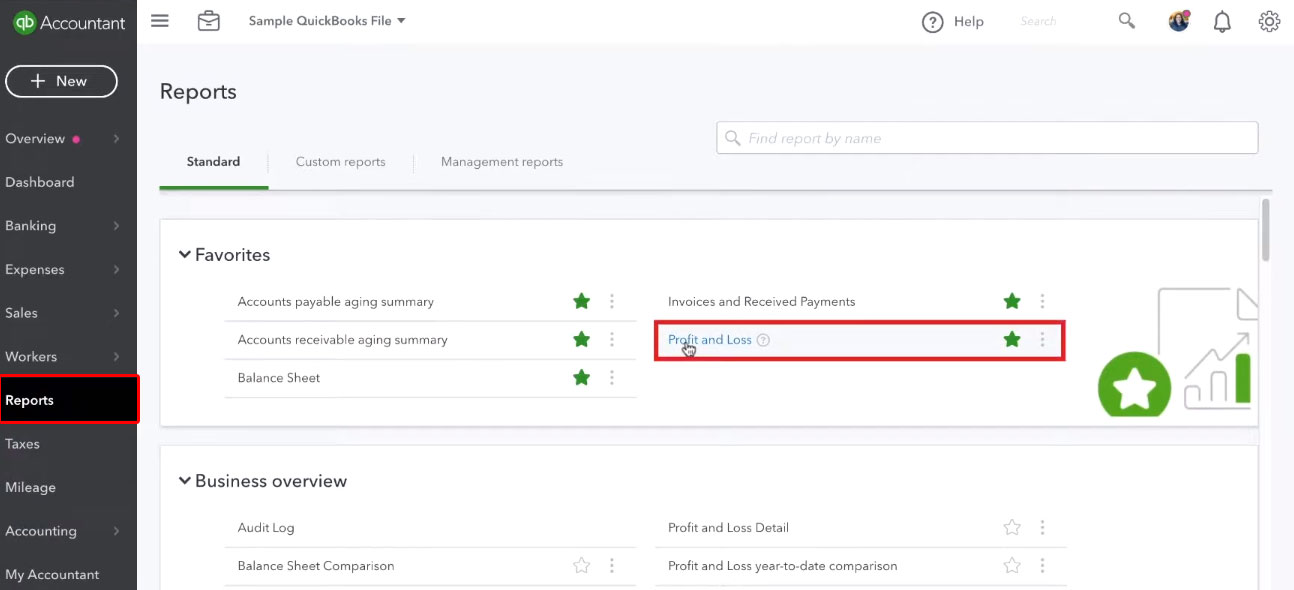
Task: Favorite Profit and Loss Detail with star
Action: click(x=1012, y=527)
